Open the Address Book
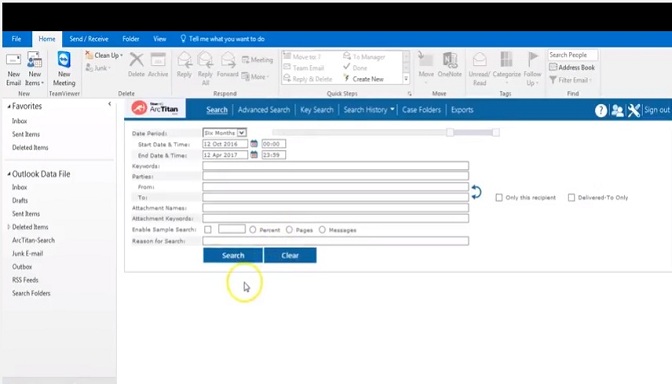Viewport: 672px width, 384px height. 572,67
